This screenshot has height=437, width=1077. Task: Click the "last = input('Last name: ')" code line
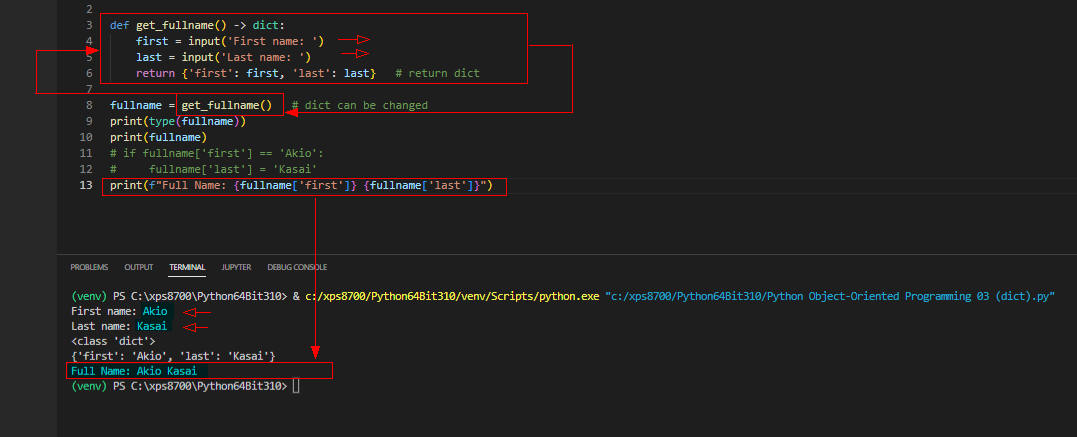coord(223,57)
